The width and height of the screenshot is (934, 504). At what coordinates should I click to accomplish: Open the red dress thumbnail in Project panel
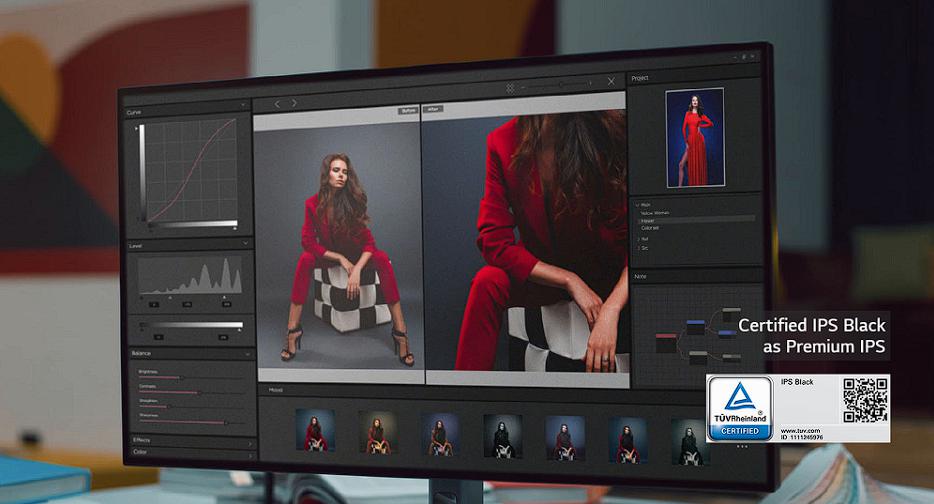695,137
